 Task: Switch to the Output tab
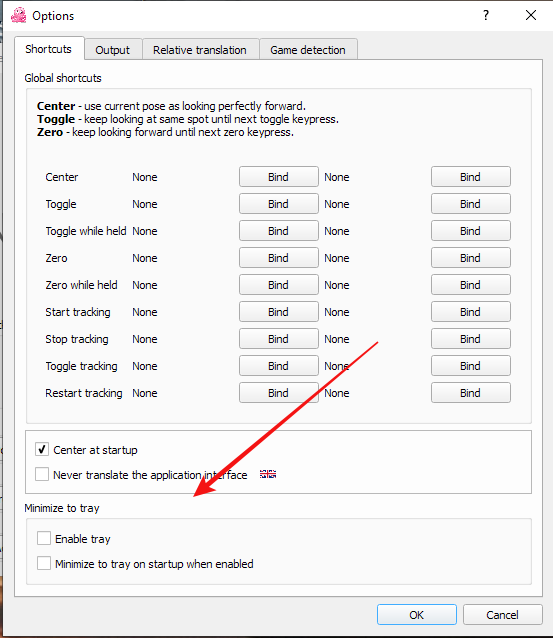click(113, 50)
